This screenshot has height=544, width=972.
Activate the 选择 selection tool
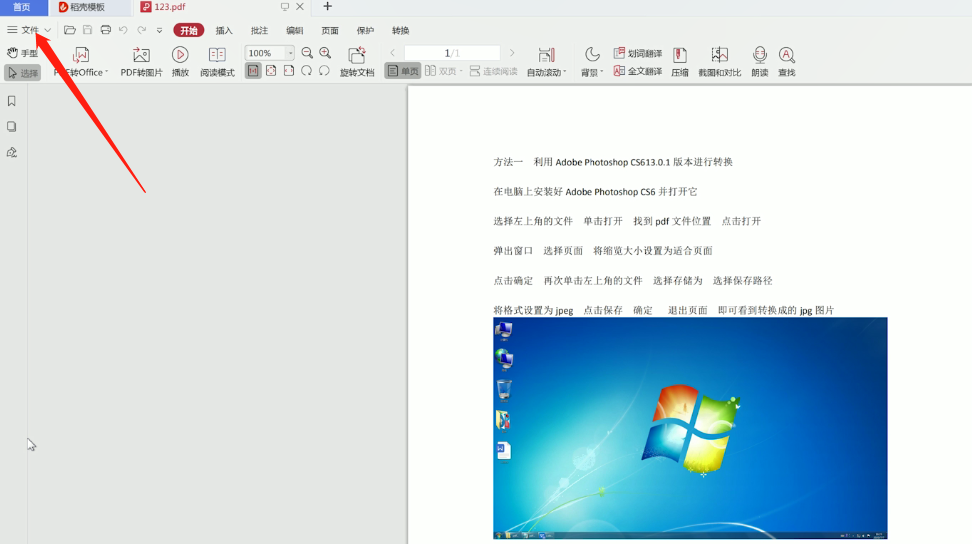[x=22, y=72]
